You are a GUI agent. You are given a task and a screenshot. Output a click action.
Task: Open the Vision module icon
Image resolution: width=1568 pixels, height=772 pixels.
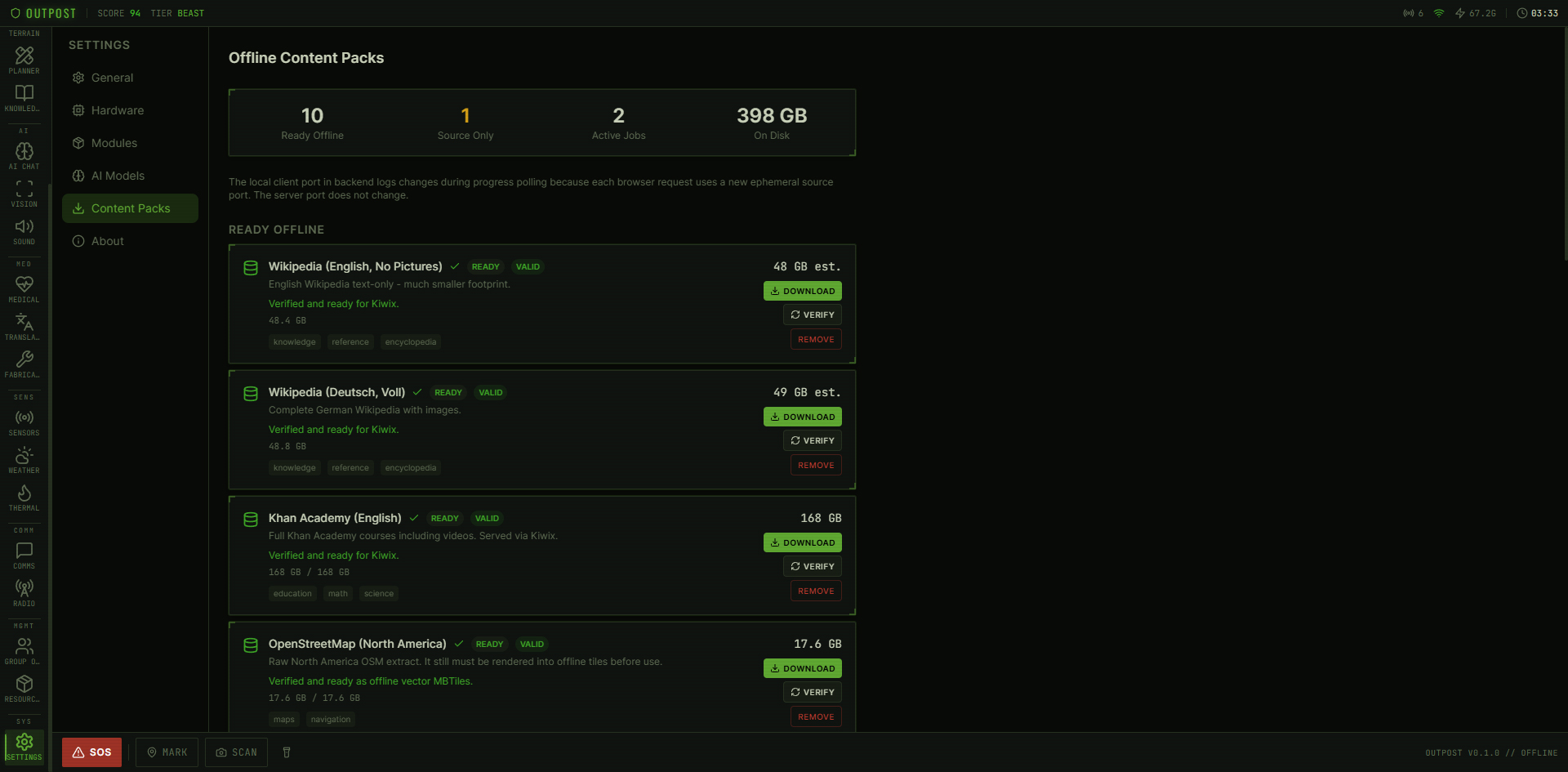24,194
